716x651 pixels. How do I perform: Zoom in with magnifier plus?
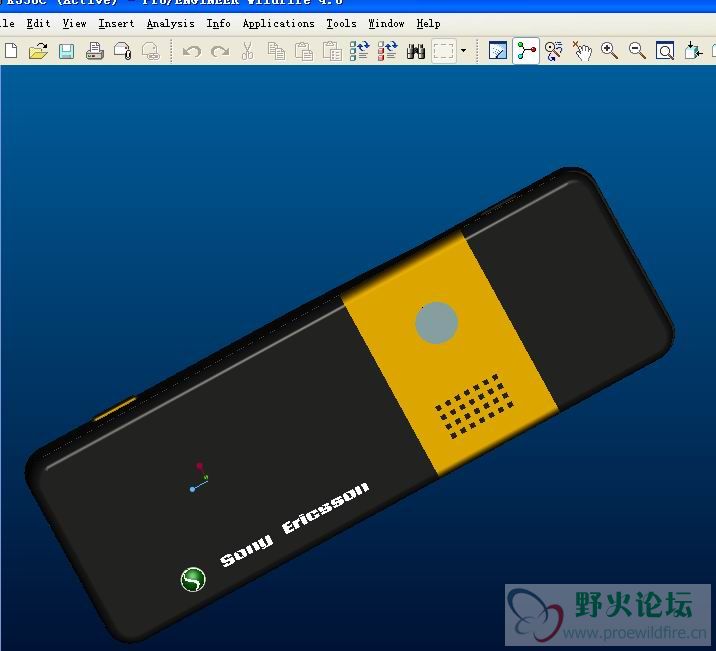pyautogui.click(x=610, y=51)
